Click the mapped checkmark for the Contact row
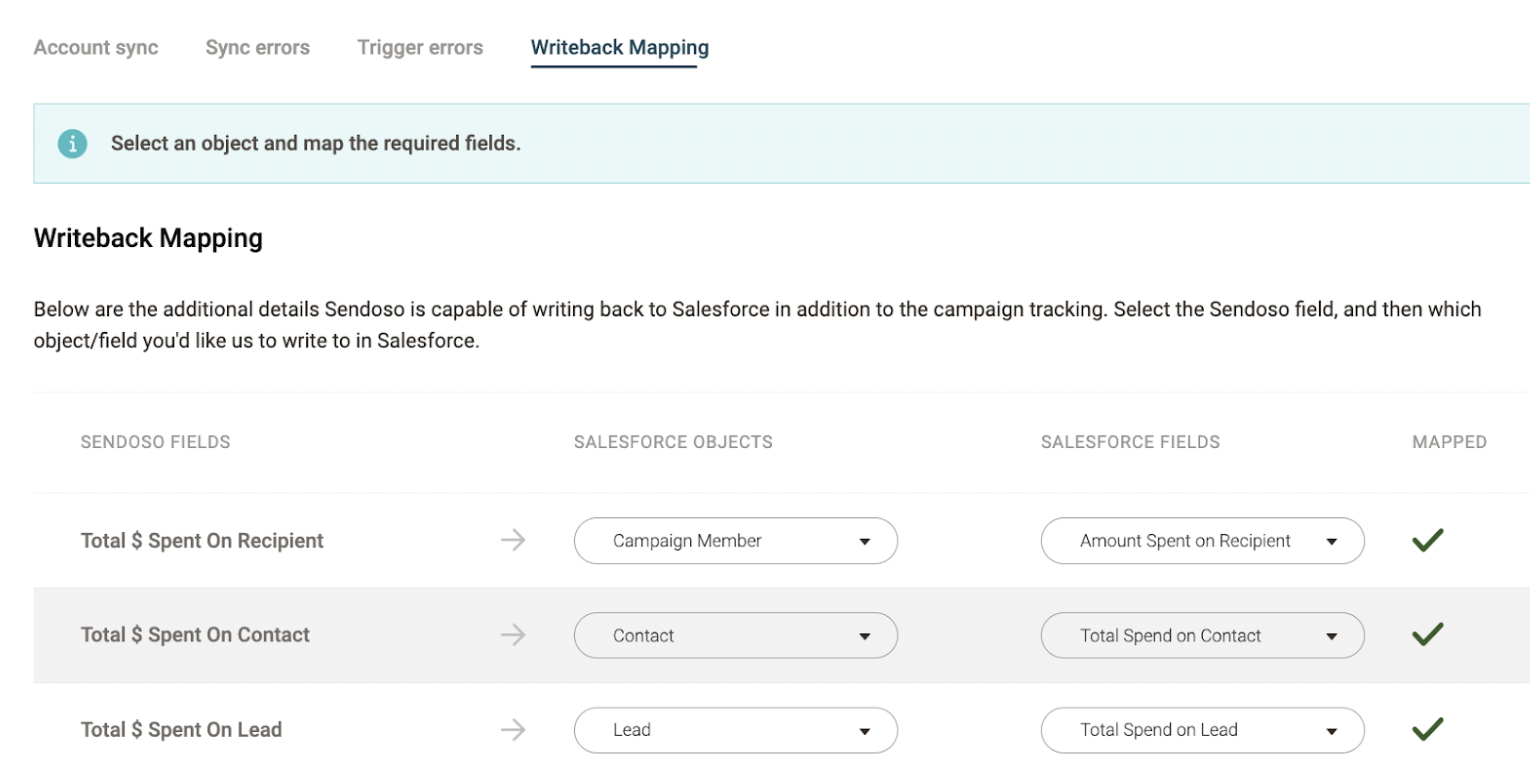Image resolution: width=1530 pixels, height=770 pixels. coord(1427,634)
